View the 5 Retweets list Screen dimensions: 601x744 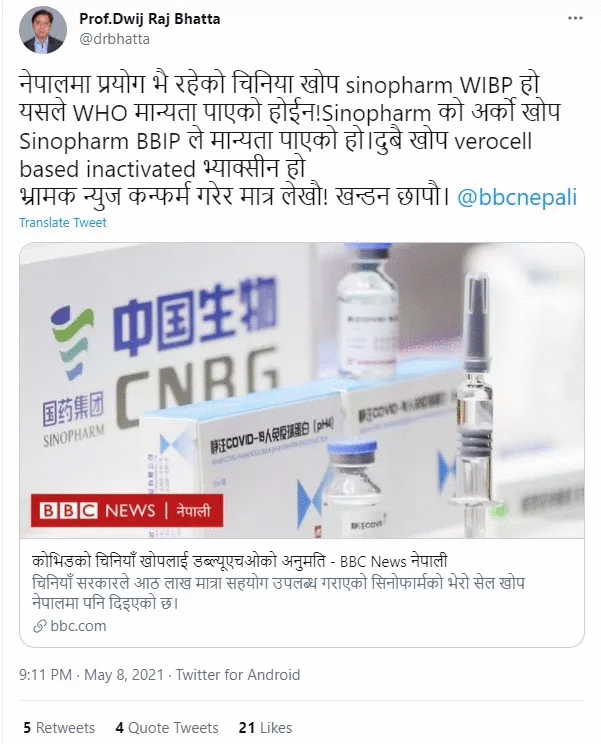(59, 728)
